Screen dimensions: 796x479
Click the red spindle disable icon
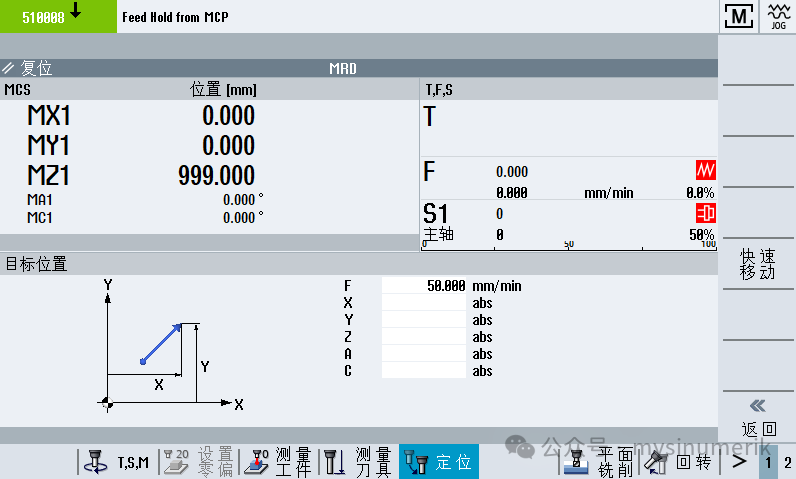706,213
